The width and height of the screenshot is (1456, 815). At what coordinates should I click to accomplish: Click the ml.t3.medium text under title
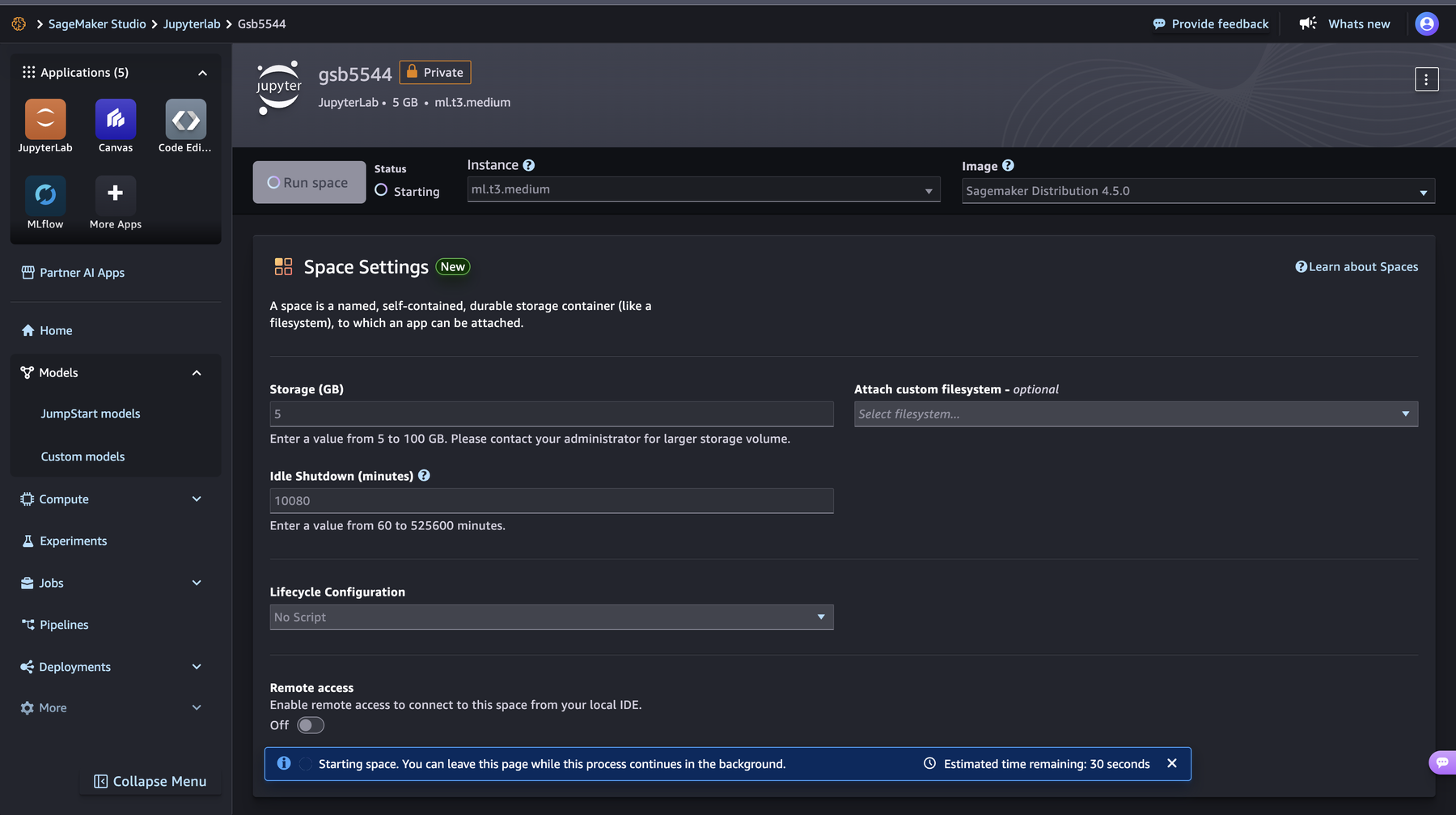(x=472, y=102)
